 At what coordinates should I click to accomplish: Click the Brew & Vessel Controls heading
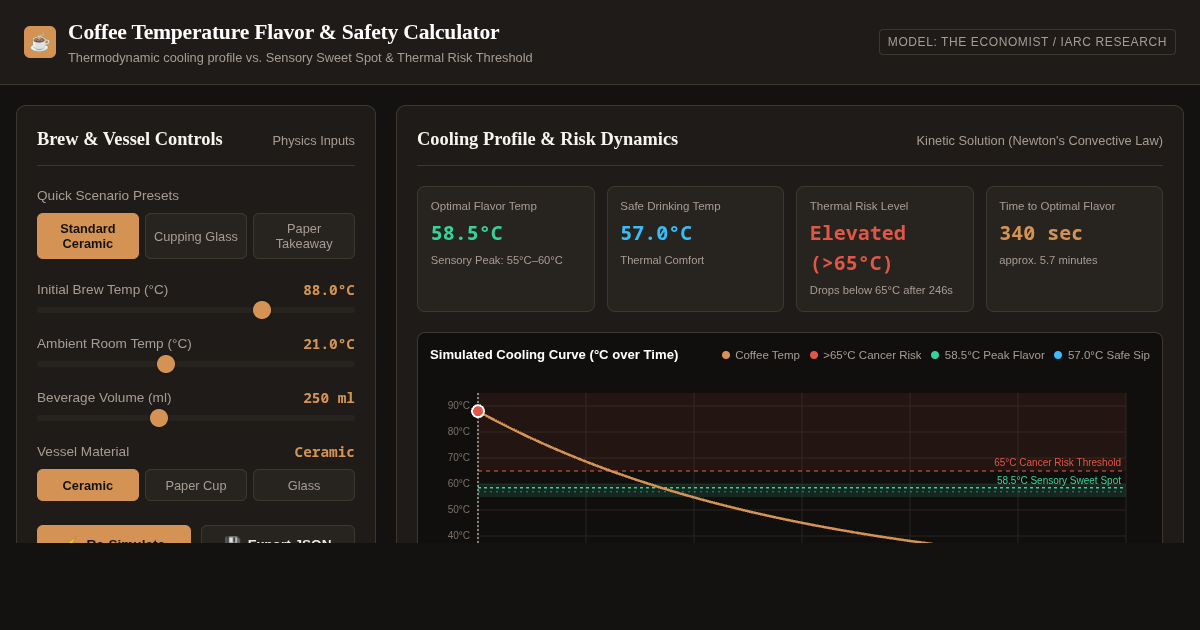click(x=130, y=139)
